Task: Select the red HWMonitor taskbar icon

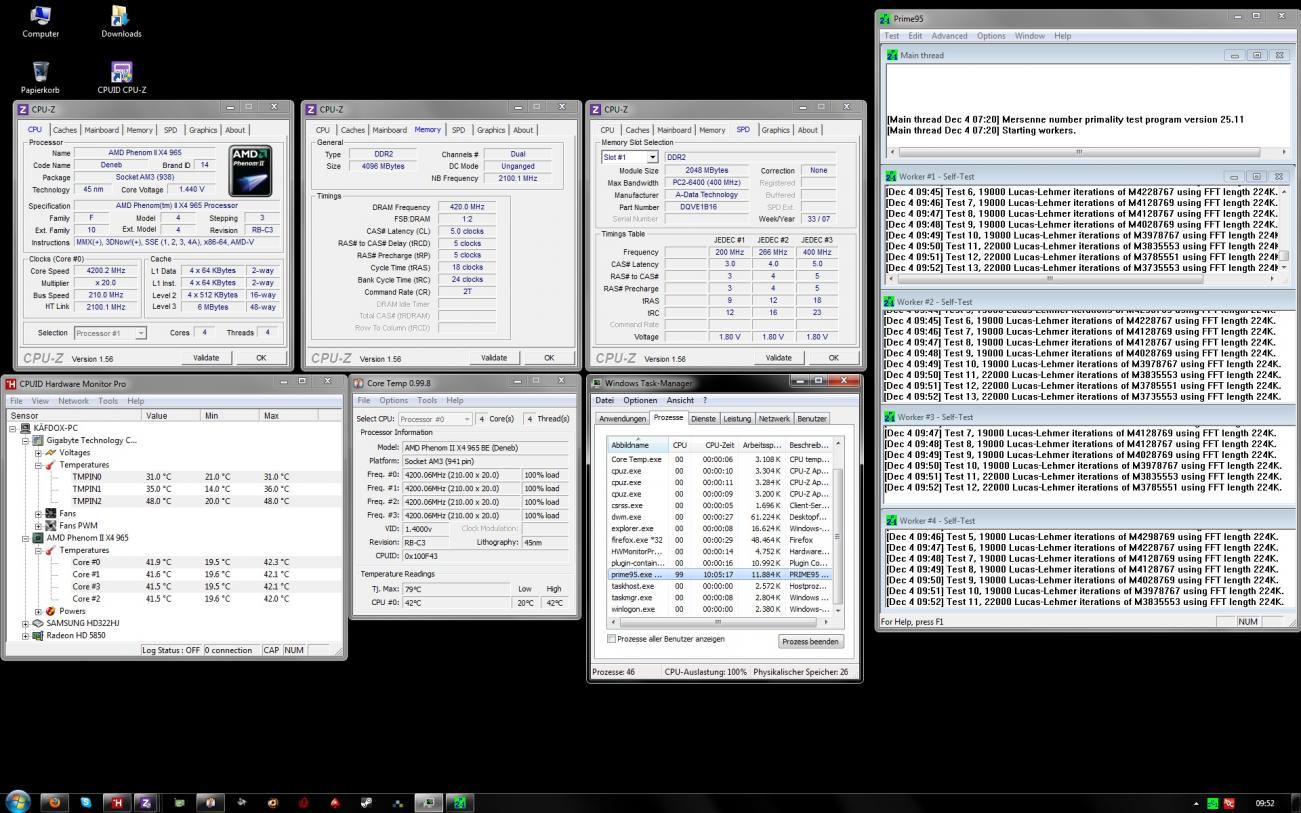Action: [x=117, y=802]
